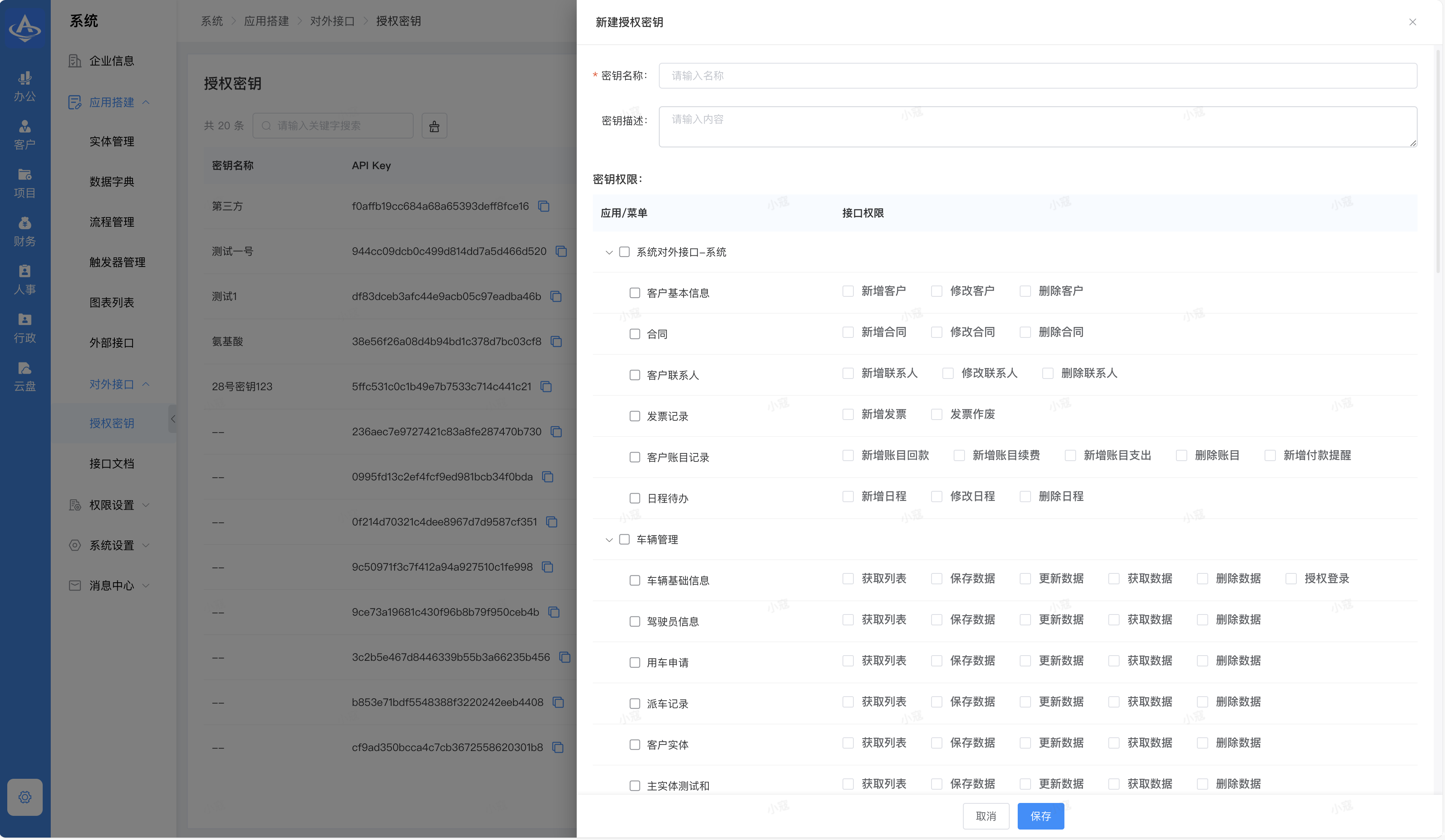Collapse the 系统对外接口-系统 tree group
This screenshot has width=1445, height=840.
click(x=609, y=252)
